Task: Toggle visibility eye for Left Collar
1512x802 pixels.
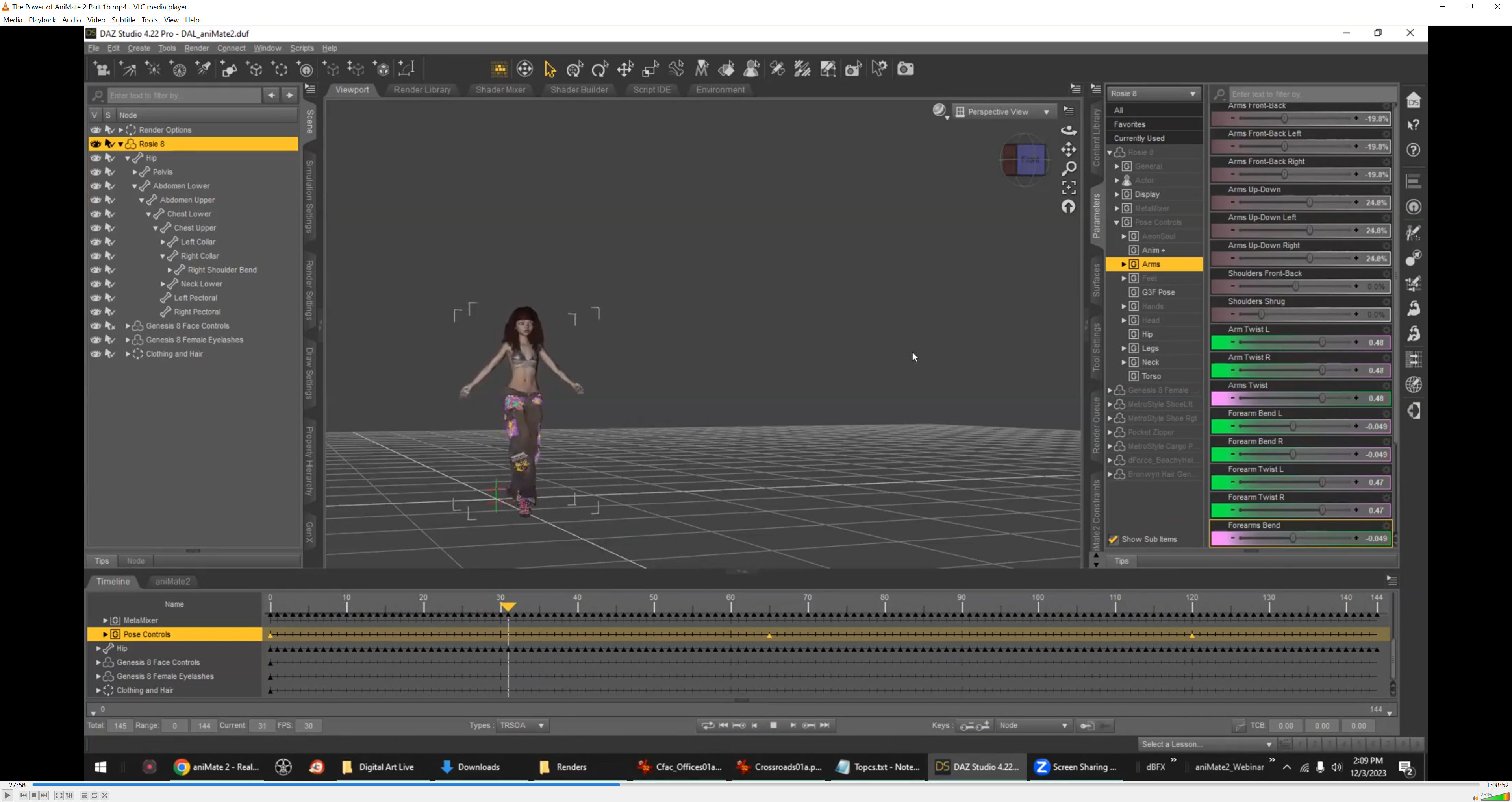Action: [x=95, y=242]
